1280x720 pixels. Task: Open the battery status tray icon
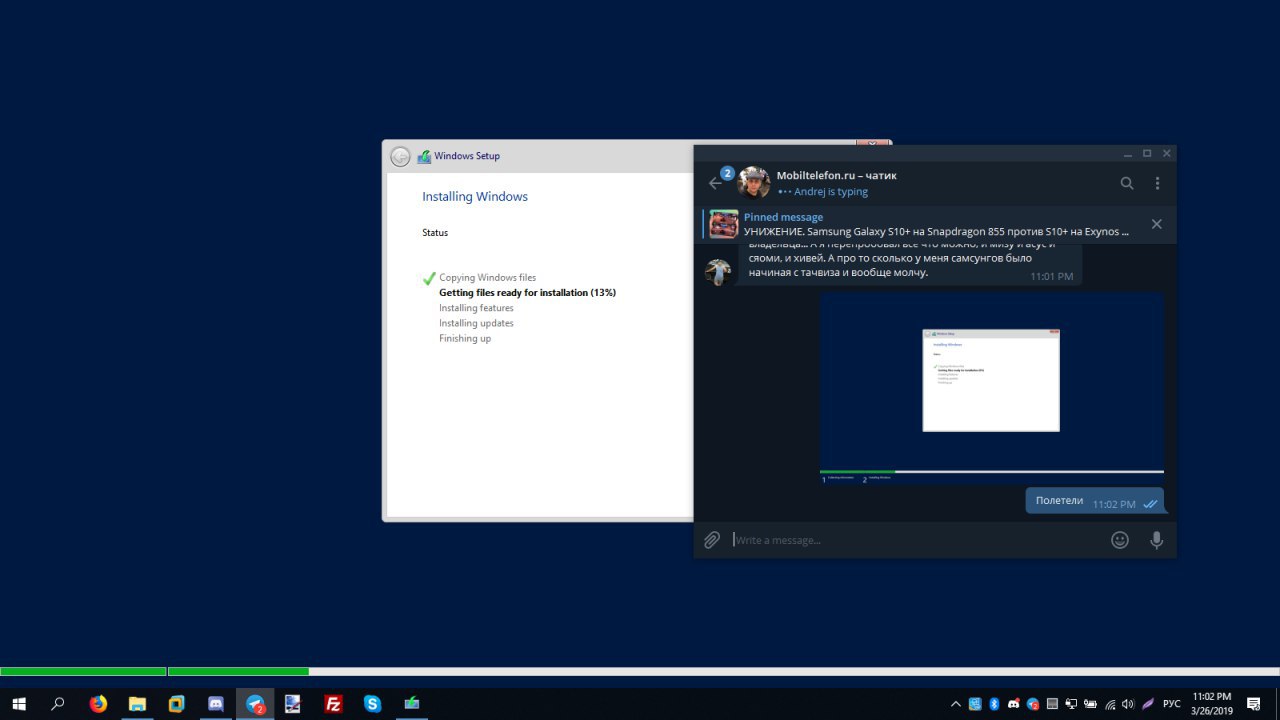(x=1090, y=704)
